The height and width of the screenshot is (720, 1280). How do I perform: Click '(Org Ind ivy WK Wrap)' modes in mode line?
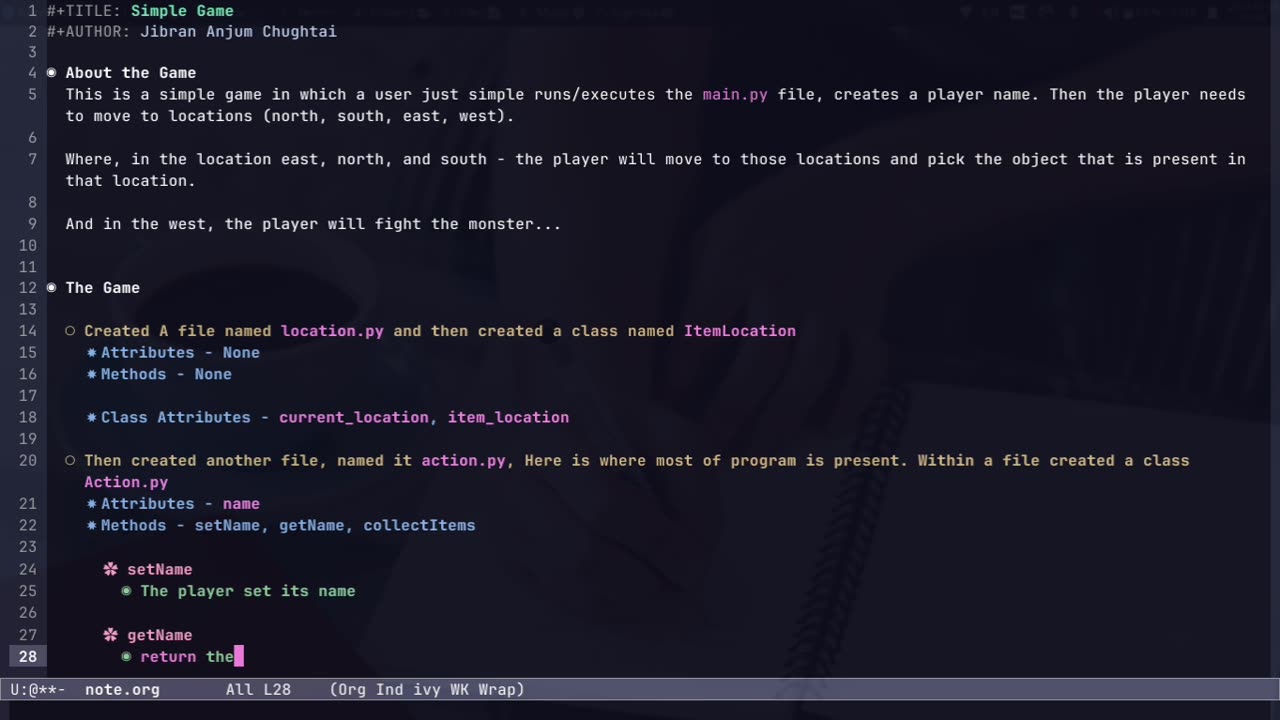coord(427,689)
